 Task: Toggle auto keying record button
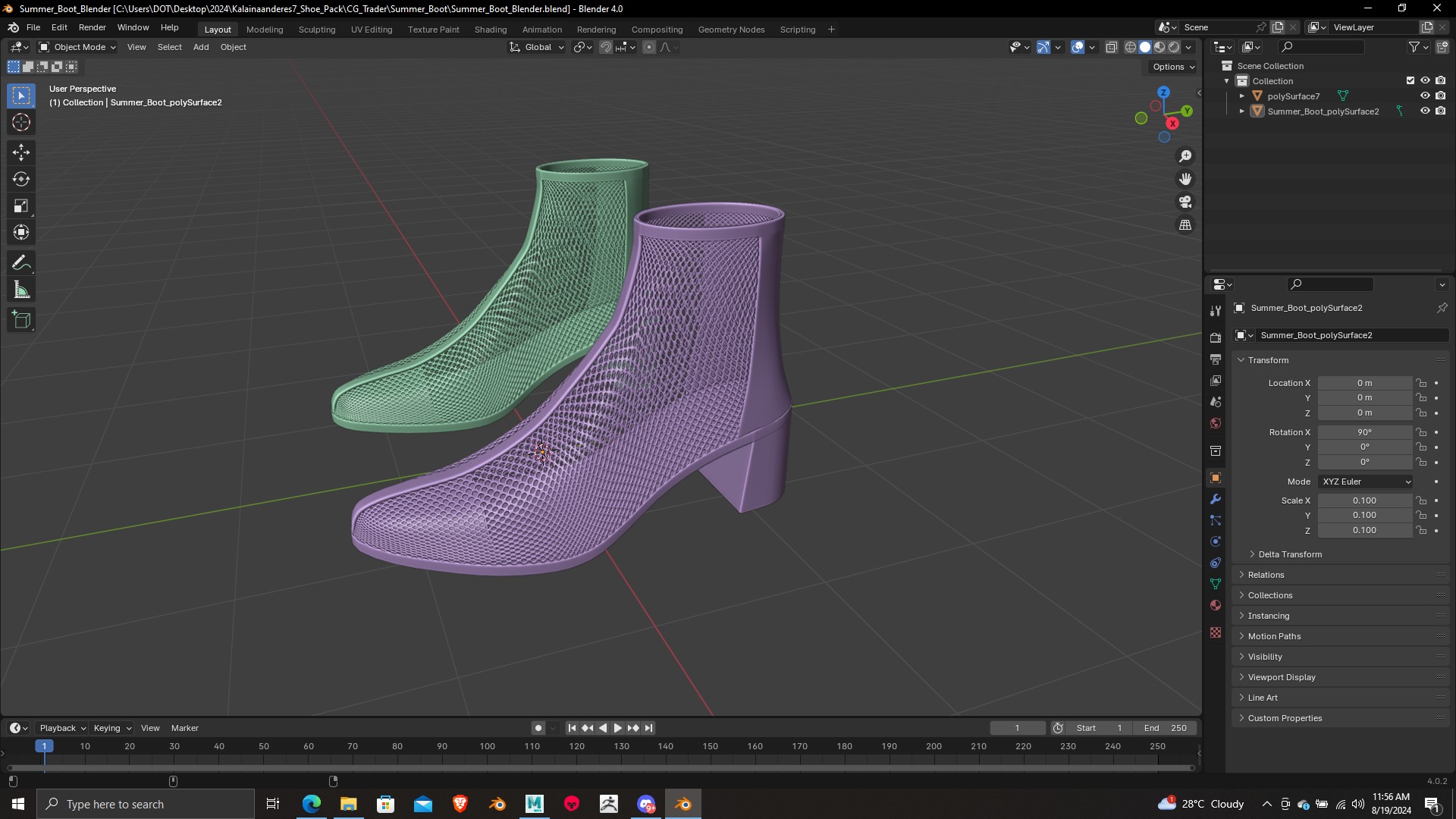click(x=538, y=728)
